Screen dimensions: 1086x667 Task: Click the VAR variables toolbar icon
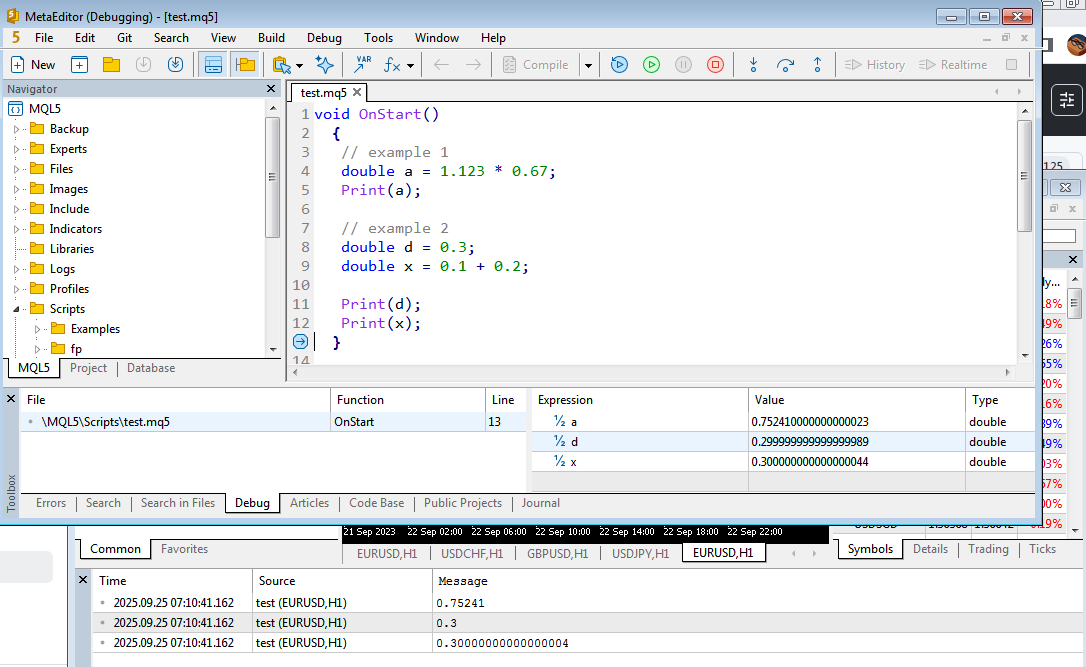click(361, 64)
